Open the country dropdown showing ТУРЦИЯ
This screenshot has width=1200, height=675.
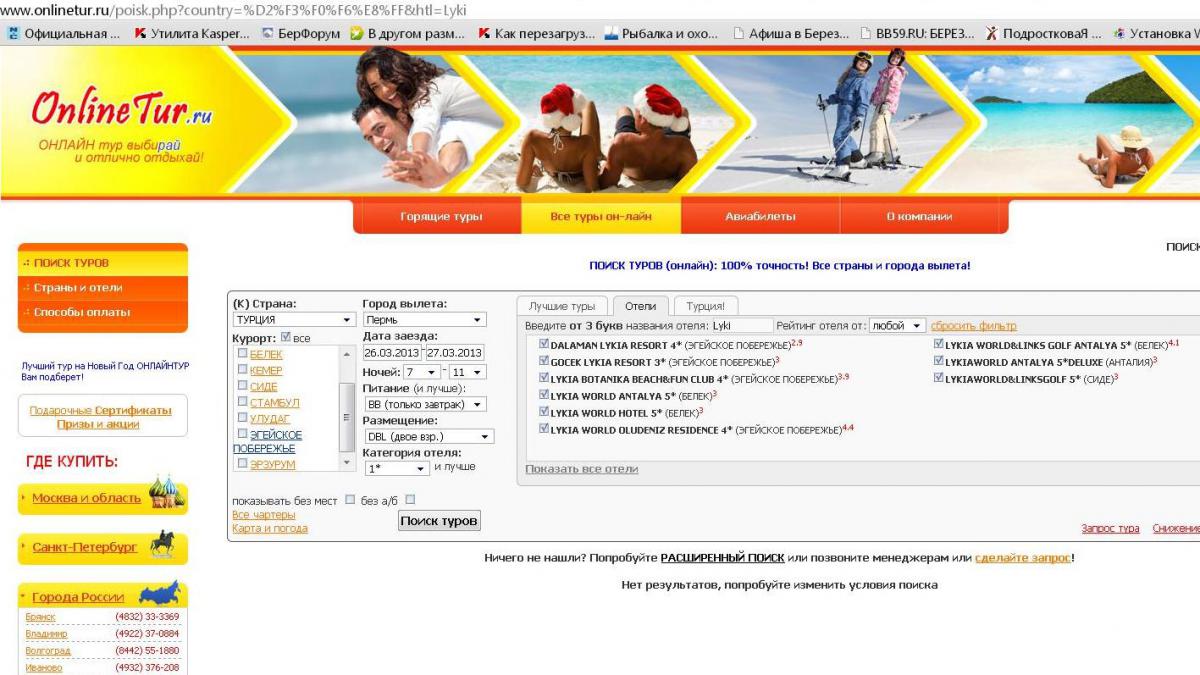[x=294, y=320]
